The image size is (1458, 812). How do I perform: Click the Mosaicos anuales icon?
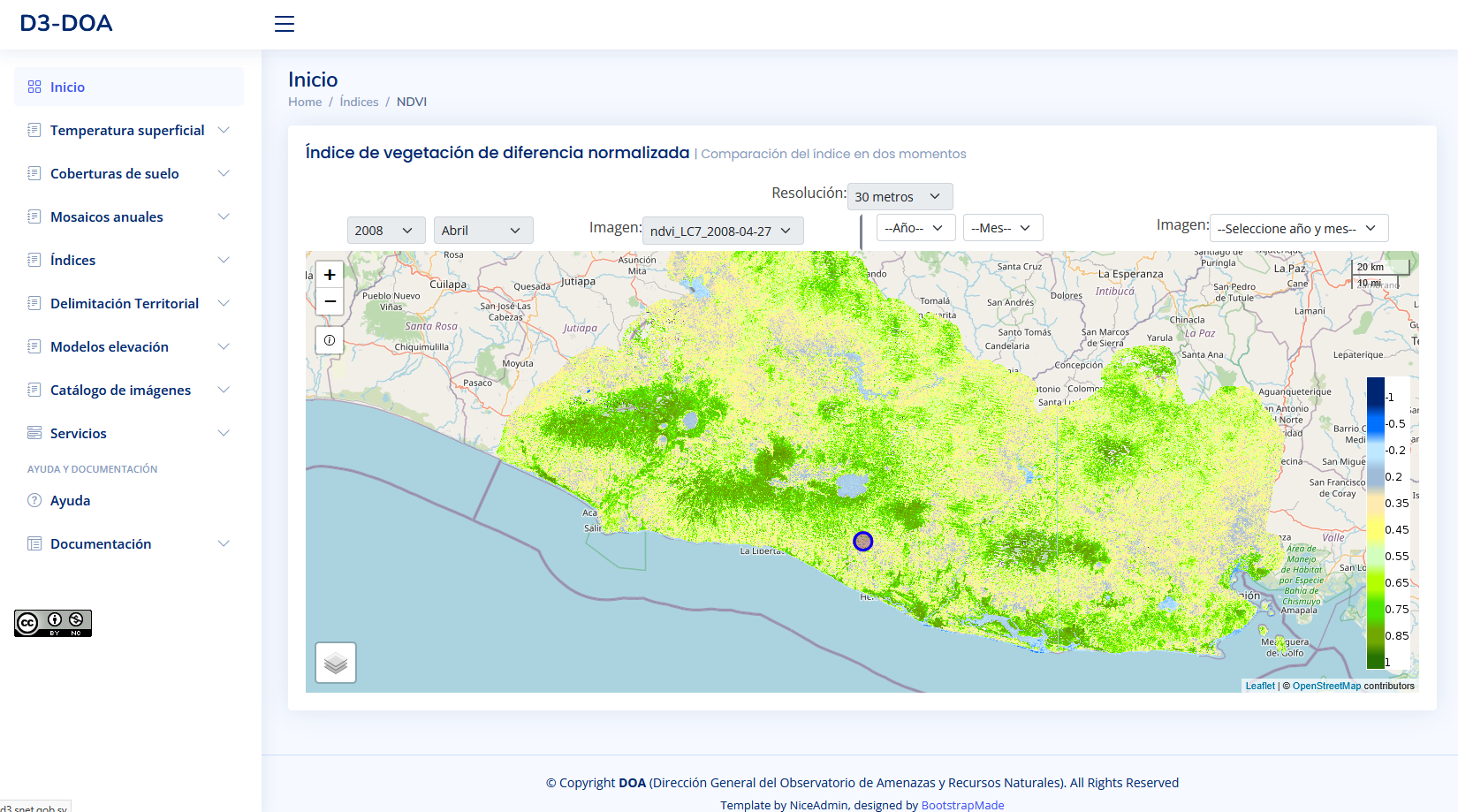34,216
